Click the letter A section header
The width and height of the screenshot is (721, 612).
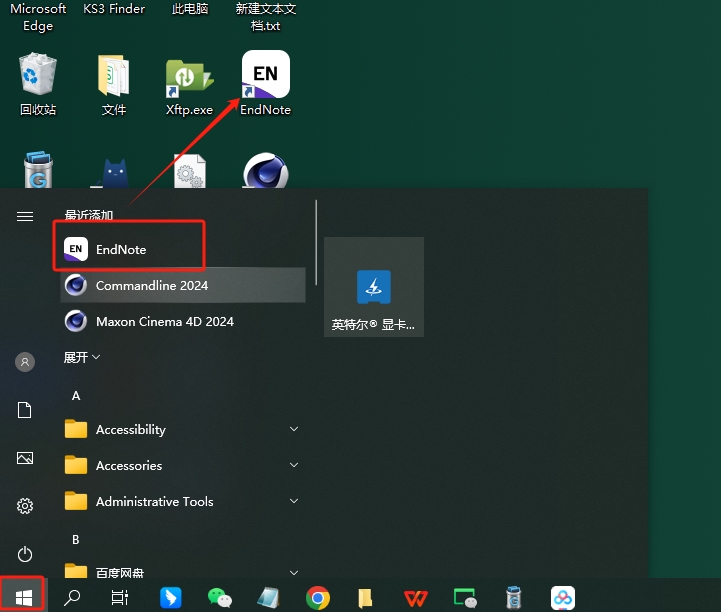coord(76,396)
